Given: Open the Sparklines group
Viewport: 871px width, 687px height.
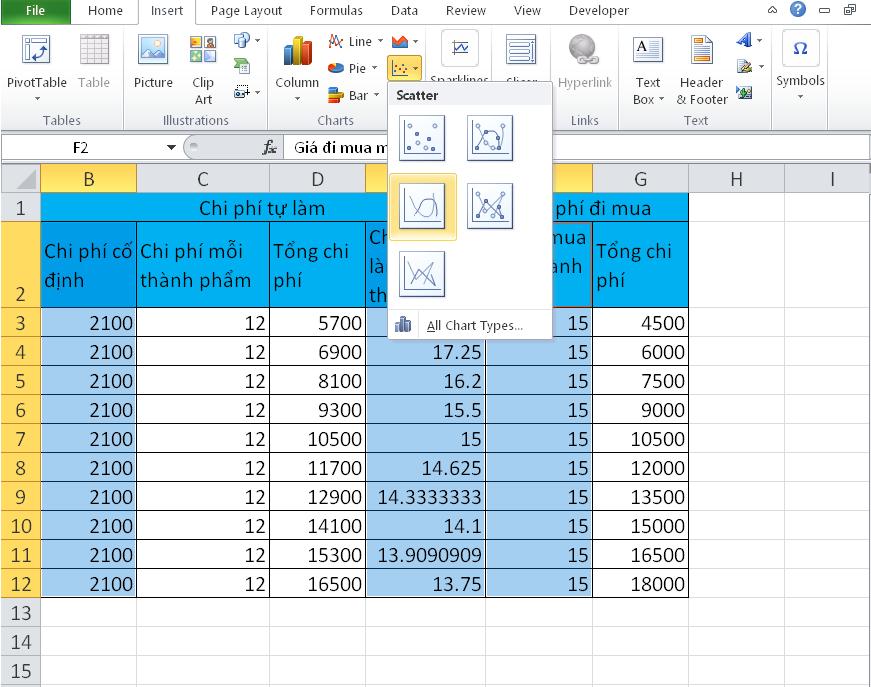Looking at the screenshot, I should coord(460,56).
